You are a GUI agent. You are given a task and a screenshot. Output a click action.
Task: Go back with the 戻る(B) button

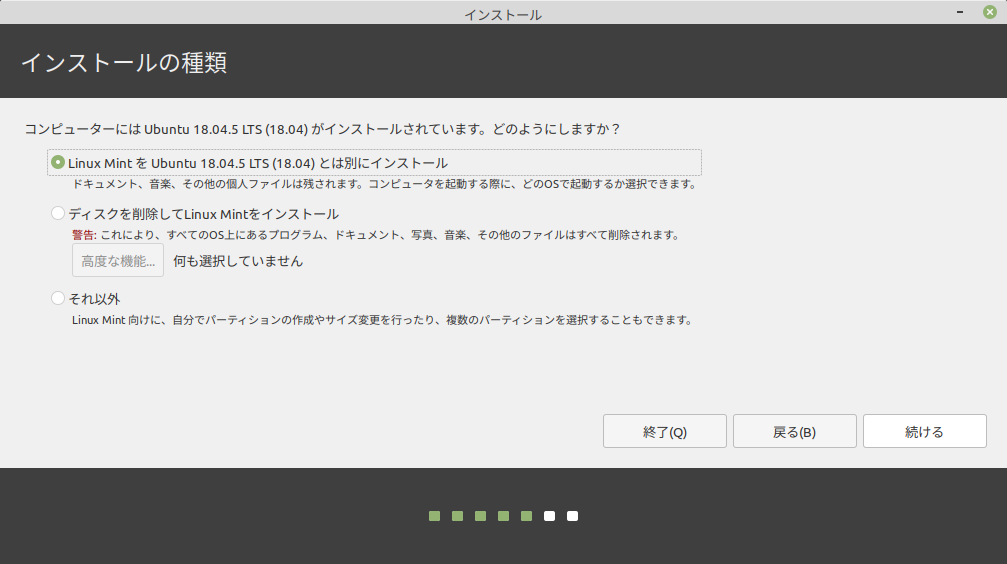[x=794, y=431]
